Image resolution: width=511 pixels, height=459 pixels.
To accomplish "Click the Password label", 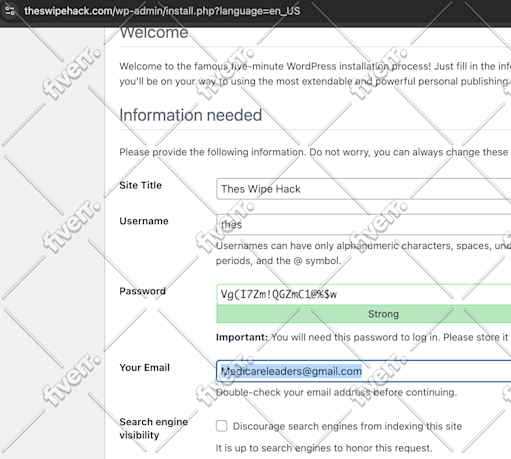I will tap(142, 291).
